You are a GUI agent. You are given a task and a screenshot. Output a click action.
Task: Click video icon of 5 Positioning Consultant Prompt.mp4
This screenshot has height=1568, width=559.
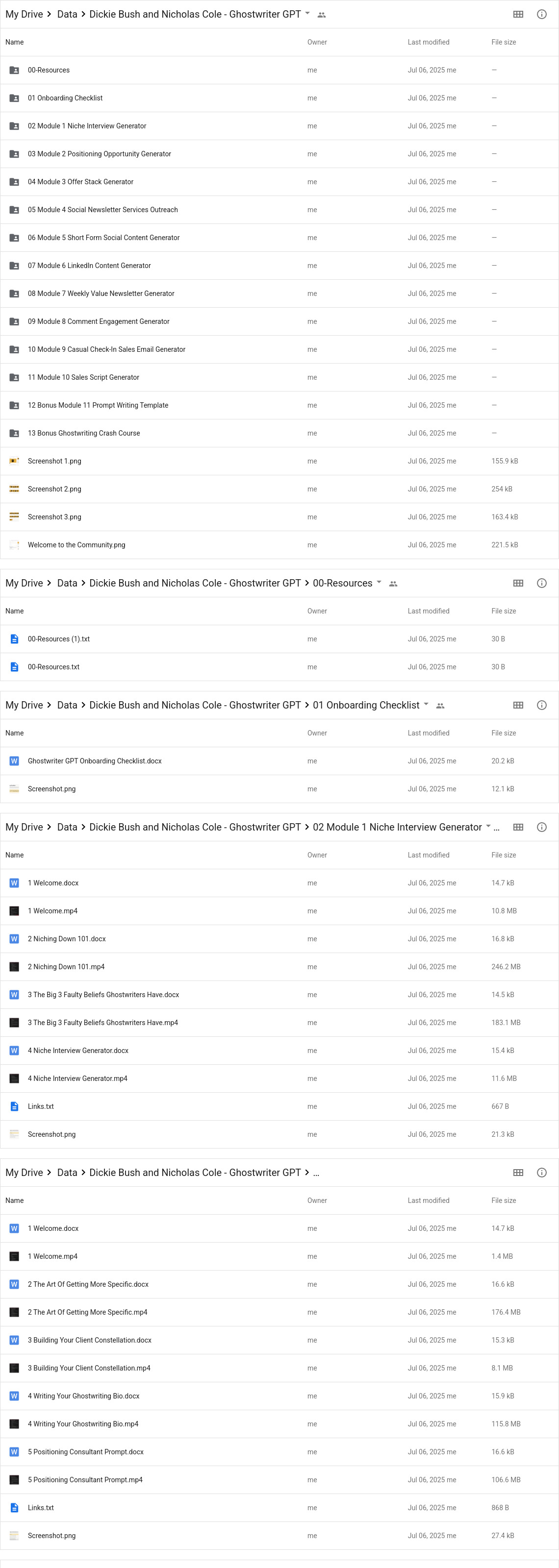pyautogui.click(x=14, y=1480)
